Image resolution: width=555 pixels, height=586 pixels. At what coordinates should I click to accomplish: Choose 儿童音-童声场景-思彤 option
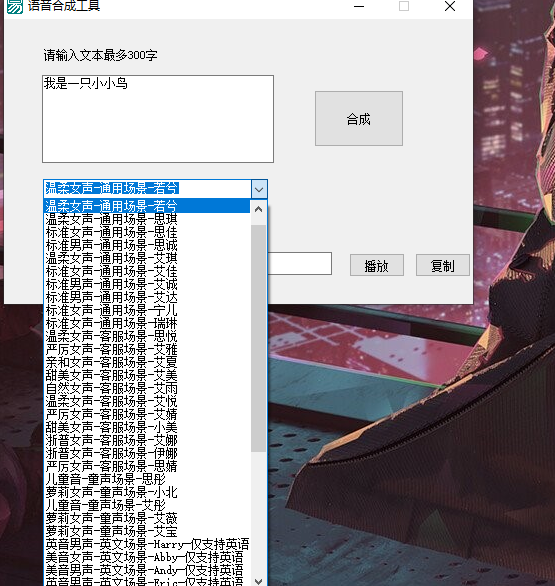click(147, 479)
